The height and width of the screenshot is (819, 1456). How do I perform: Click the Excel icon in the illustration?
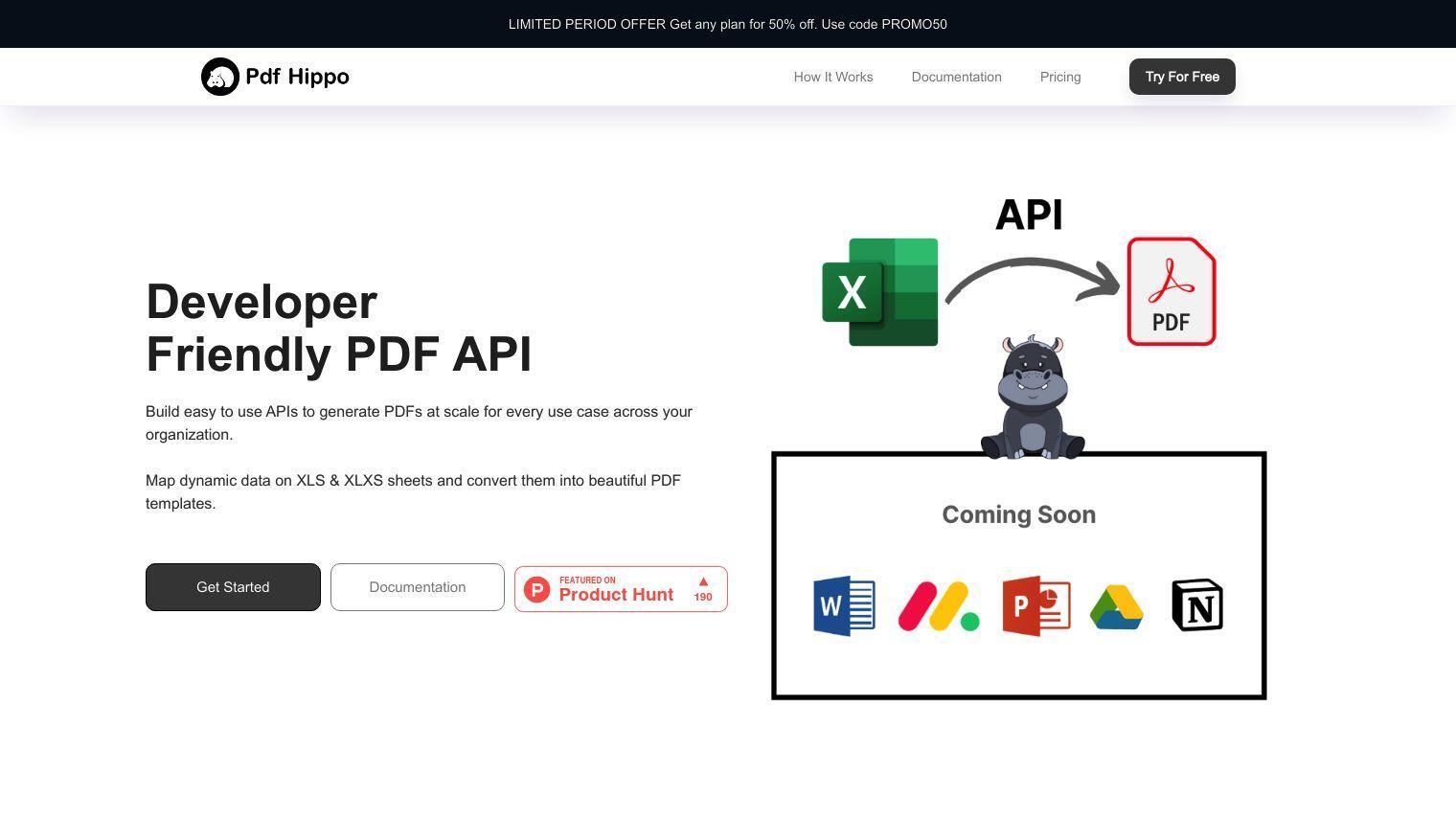pos(879,292)
